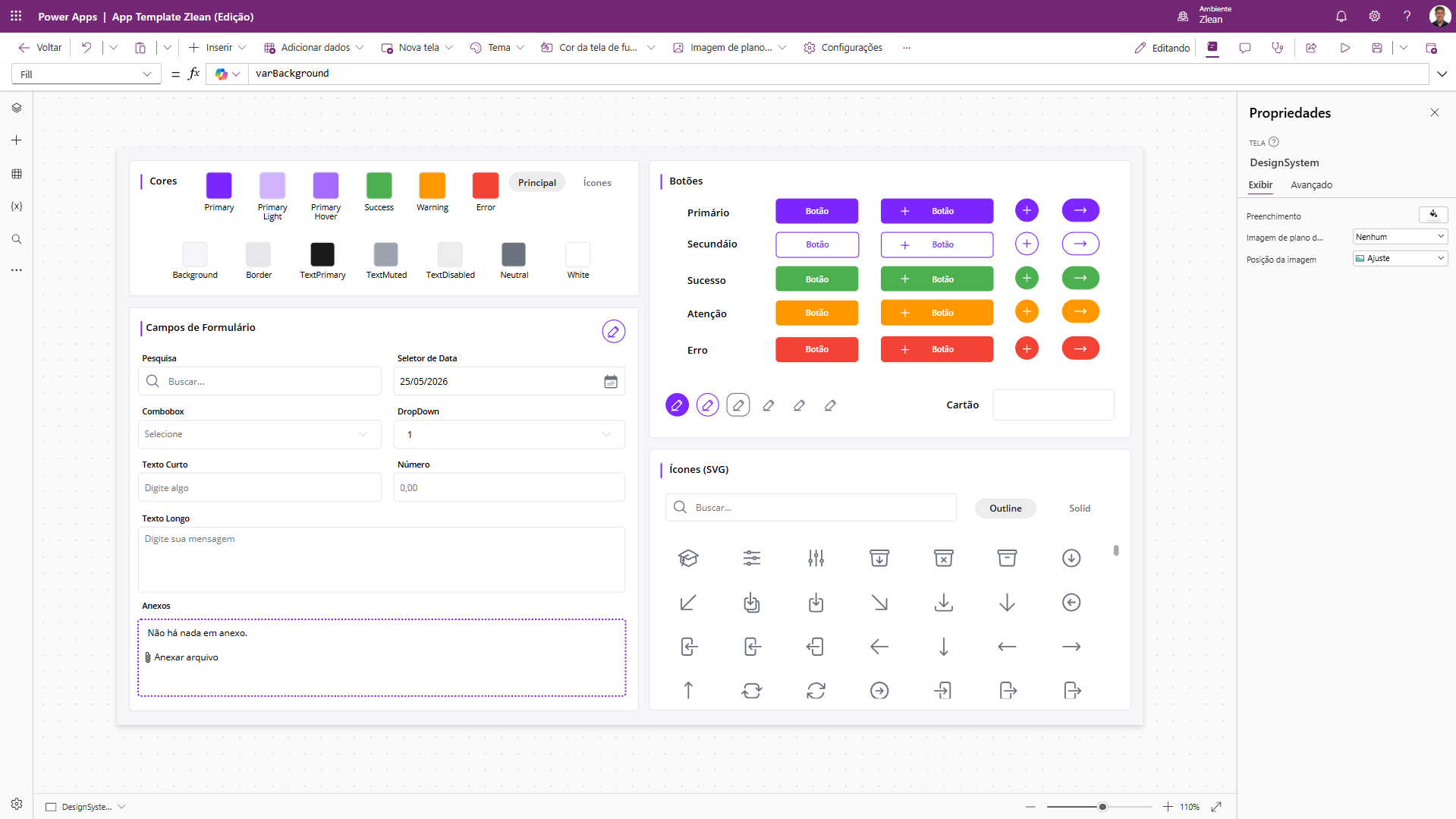Expand the formula bar chevron
Viewport: 1456px width, 819px height.
(1442, 74)
